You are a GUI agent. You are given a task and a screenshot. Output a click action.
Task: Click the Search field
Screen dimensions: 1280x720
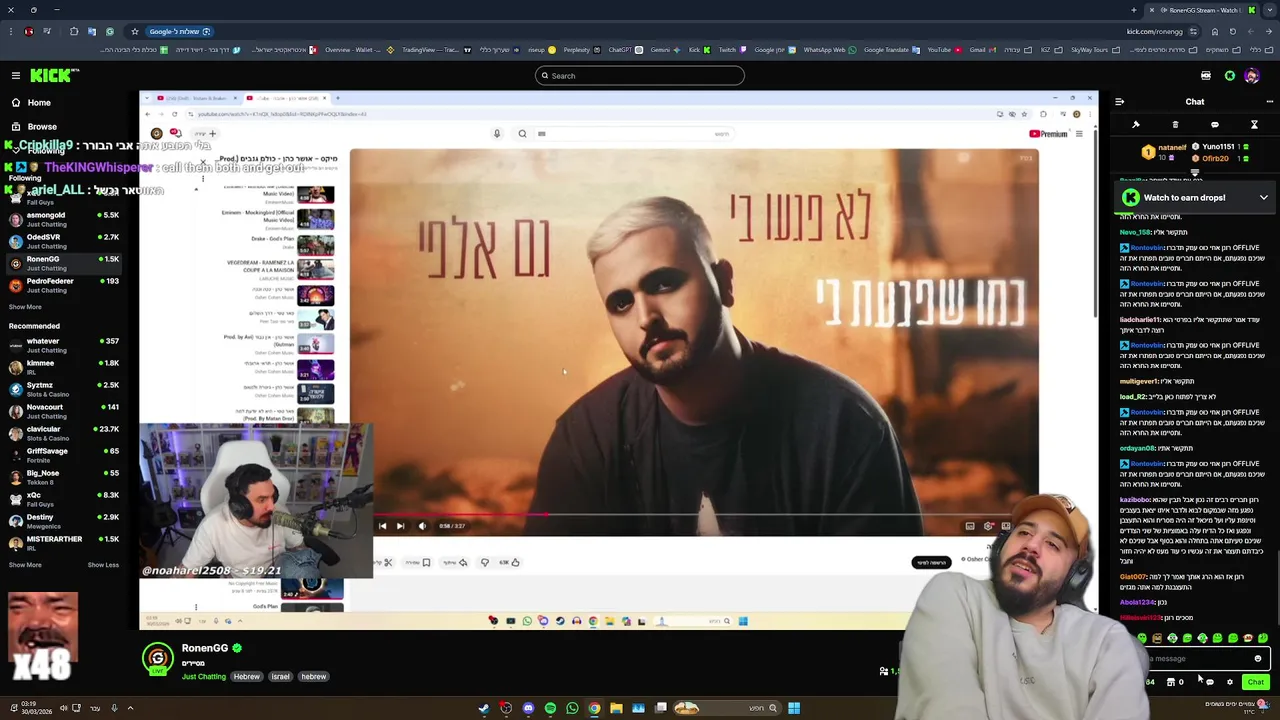640,76
